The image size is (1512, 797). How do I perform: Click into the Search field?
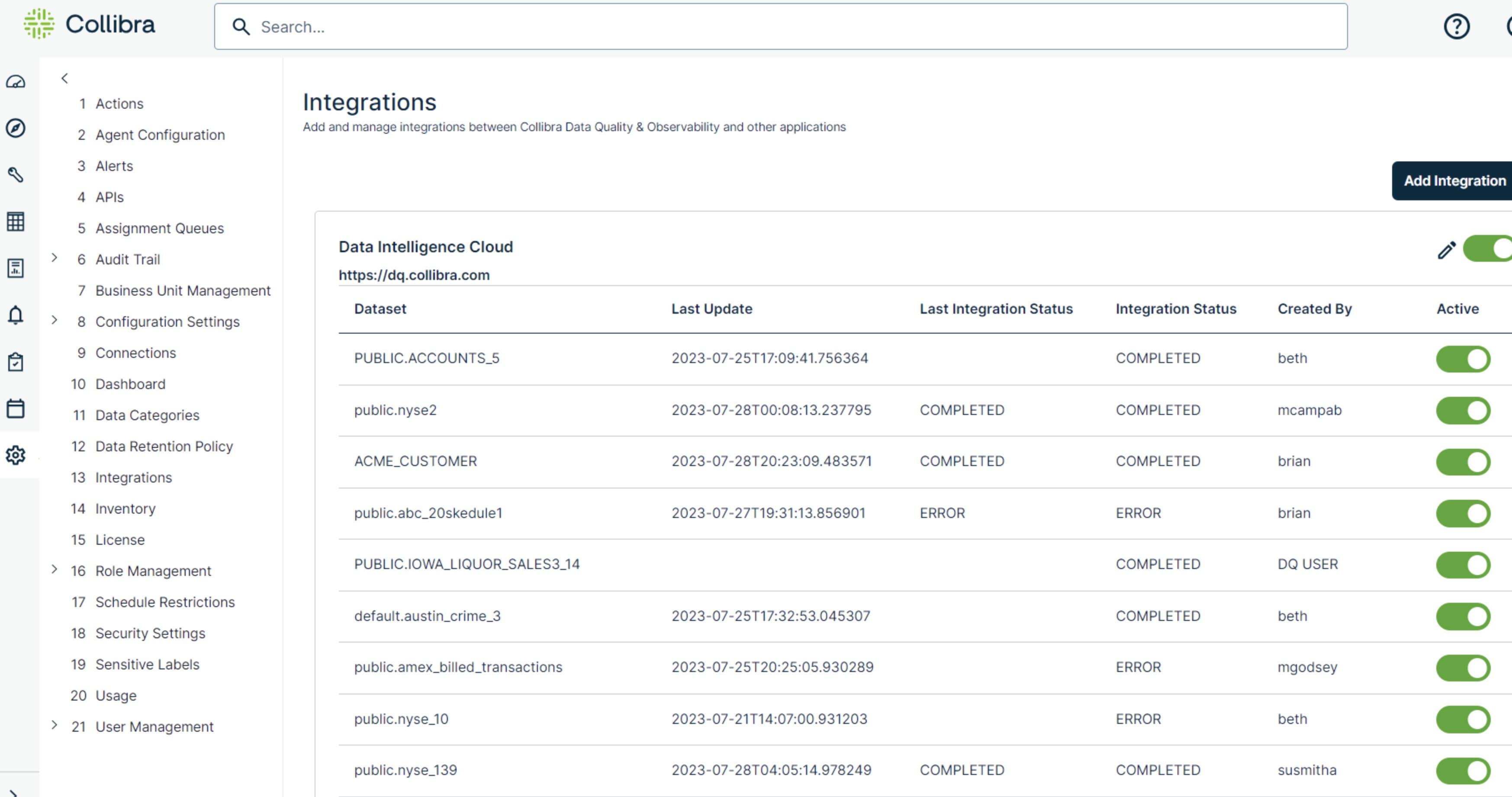(x=781, y=27)
